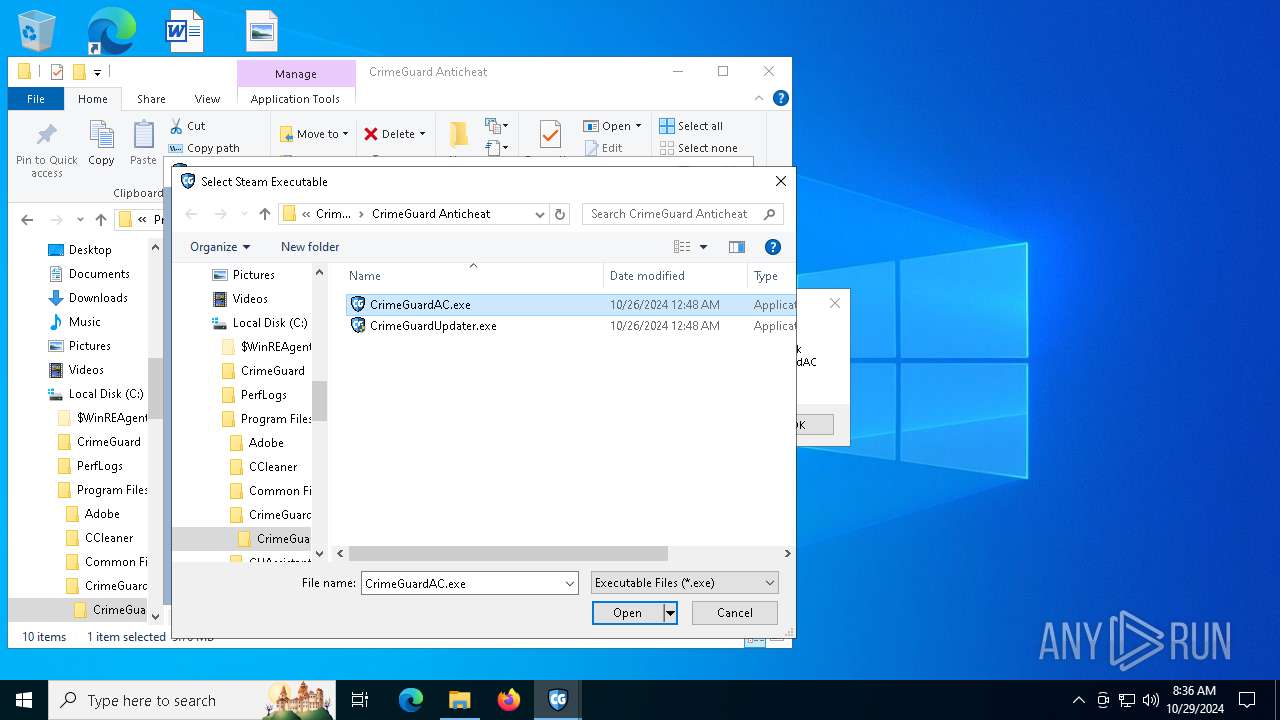Select Music in Explorer navigation pane
This screenshot has height=720, width=1280.
point(75,322)
